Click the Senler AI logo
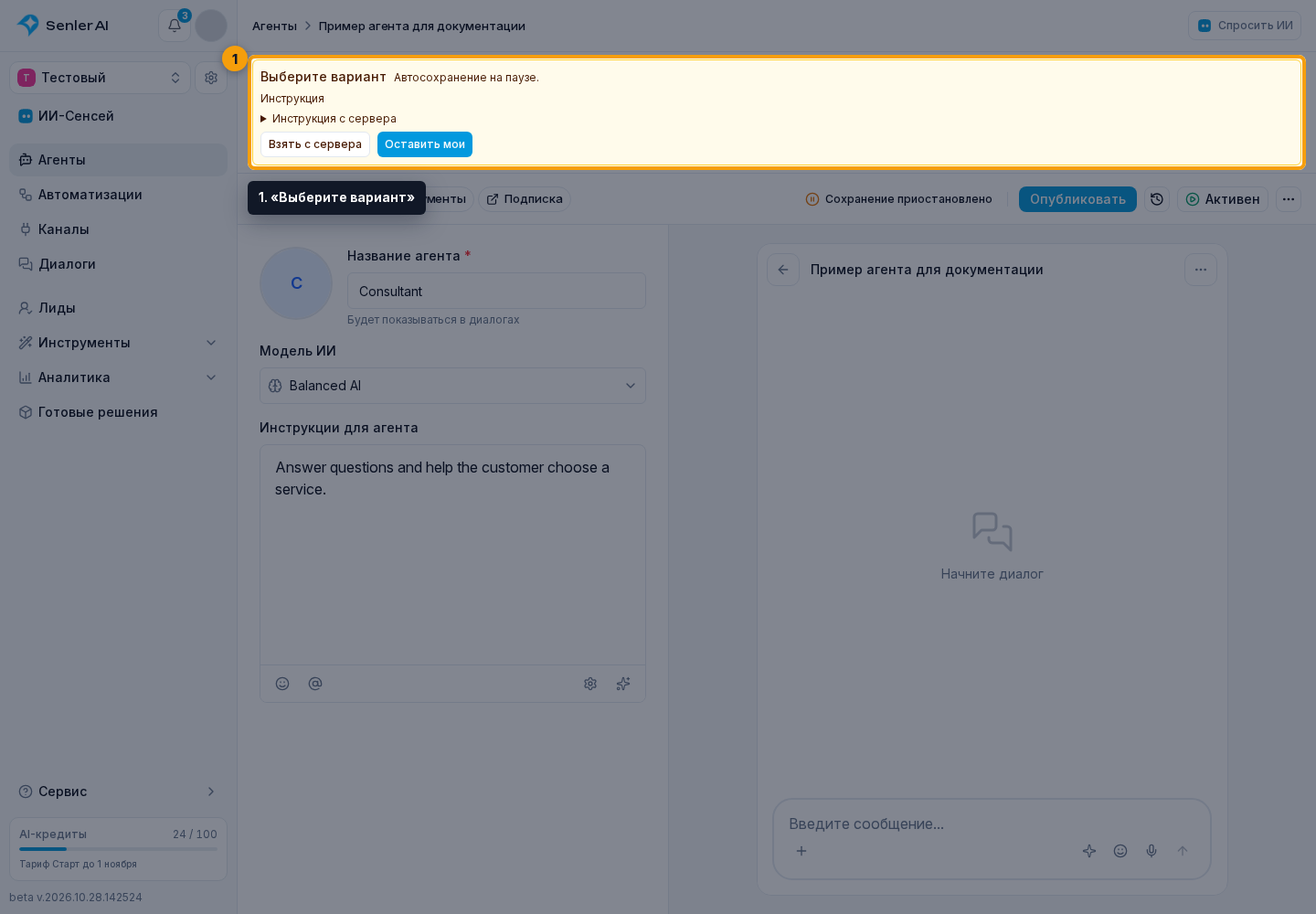 pyautogui.click(x=63, y=26)
